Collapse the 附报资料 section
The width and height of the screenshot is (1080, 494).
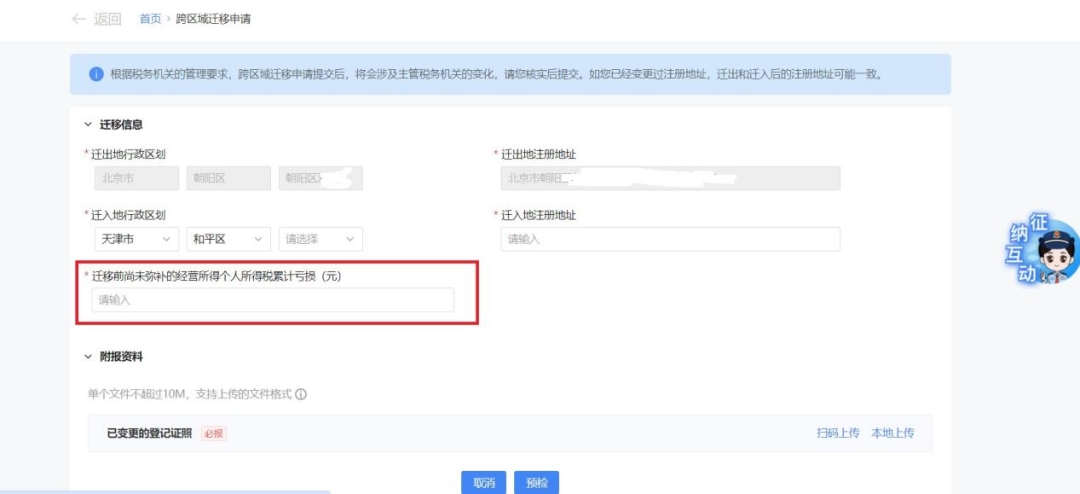coord(89,356)
